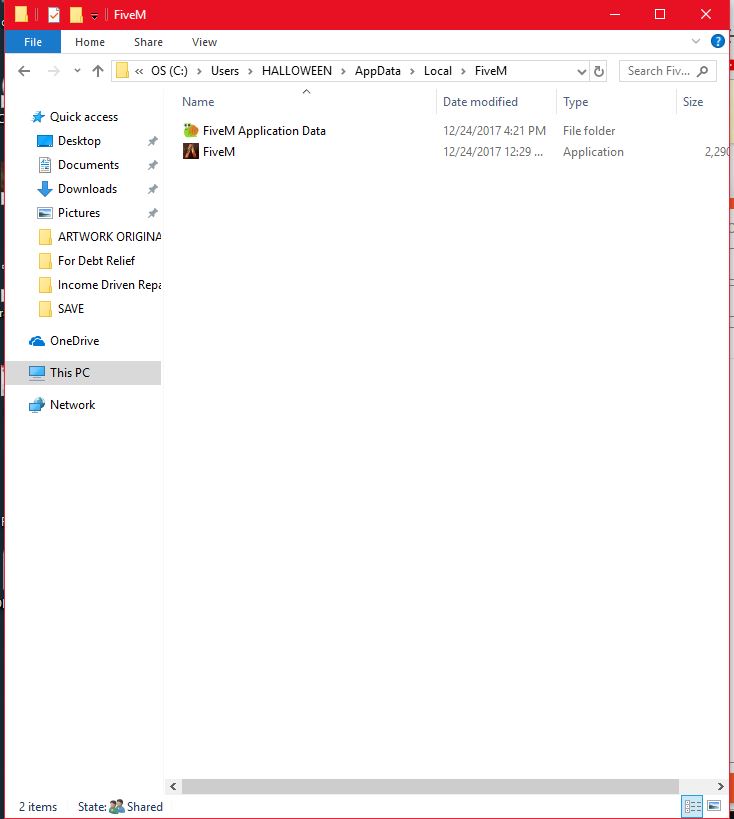
Task: Sort by Date modified column header
Action: [x=480, y=102]
